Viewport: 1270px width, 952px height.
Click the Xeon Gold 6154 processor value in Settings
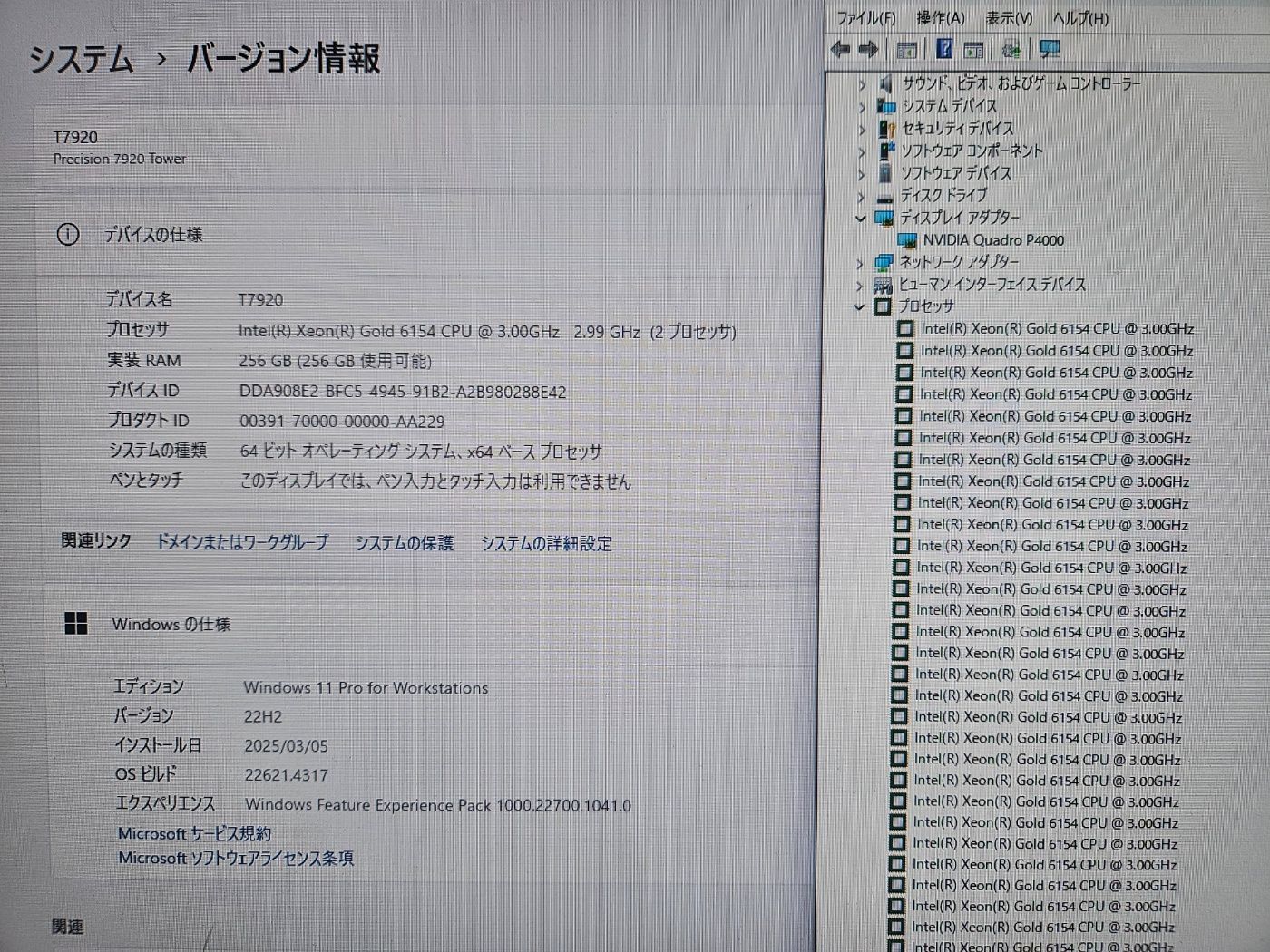click(x=487, y=332)
